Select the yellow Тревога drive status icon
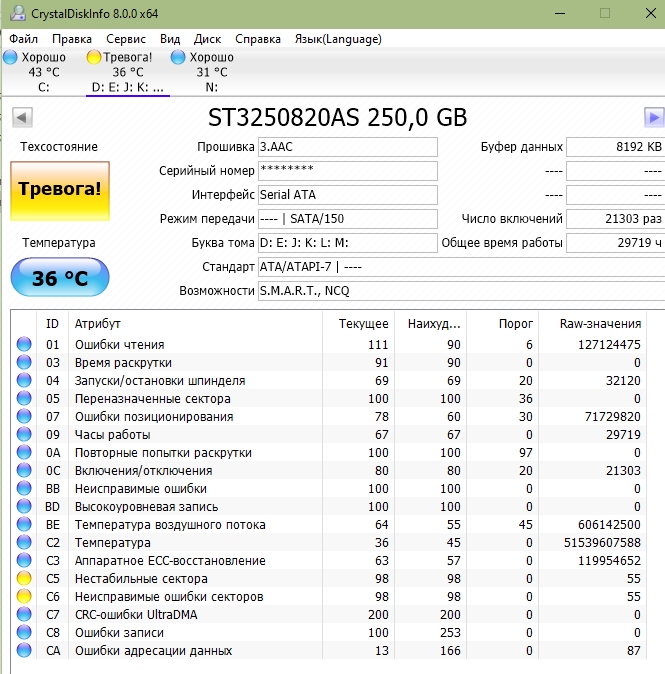Screen dimensions: 665x674 (95, 57)
